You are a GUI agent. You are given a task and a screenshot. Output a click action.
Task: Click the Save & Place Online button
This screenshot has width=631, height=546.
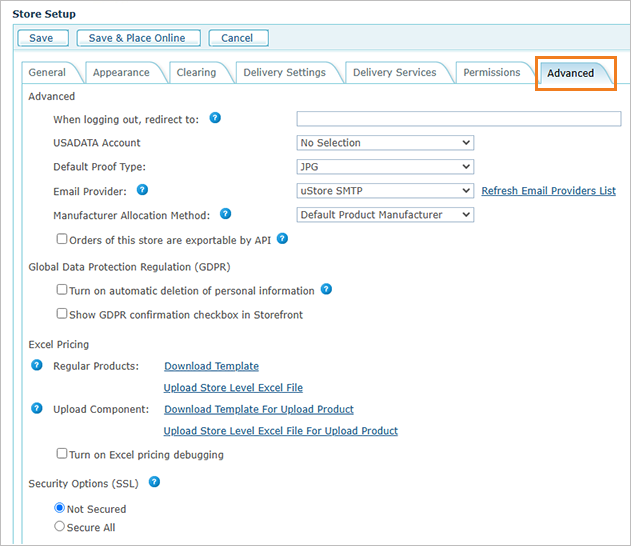click(138, 38)
